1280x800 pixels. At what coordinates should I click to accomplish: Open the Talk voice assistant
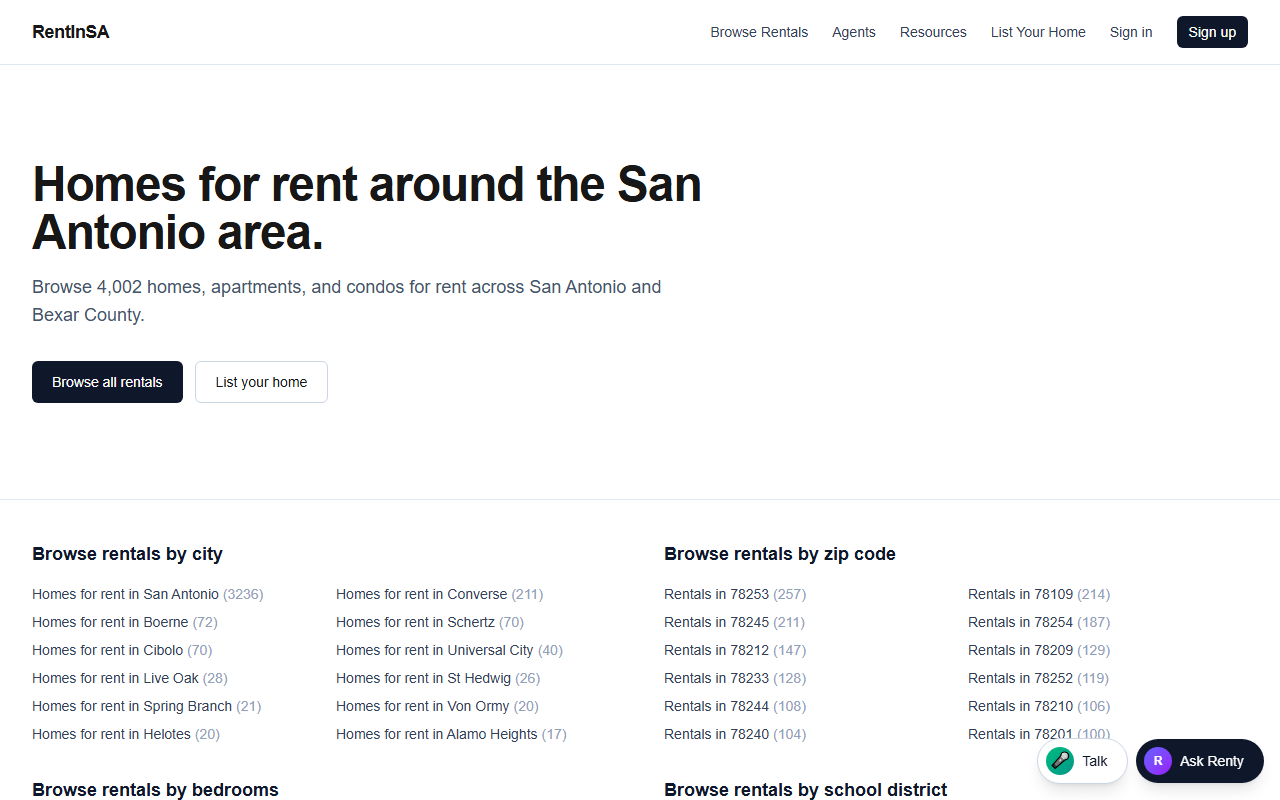(x=1082, y=761)
